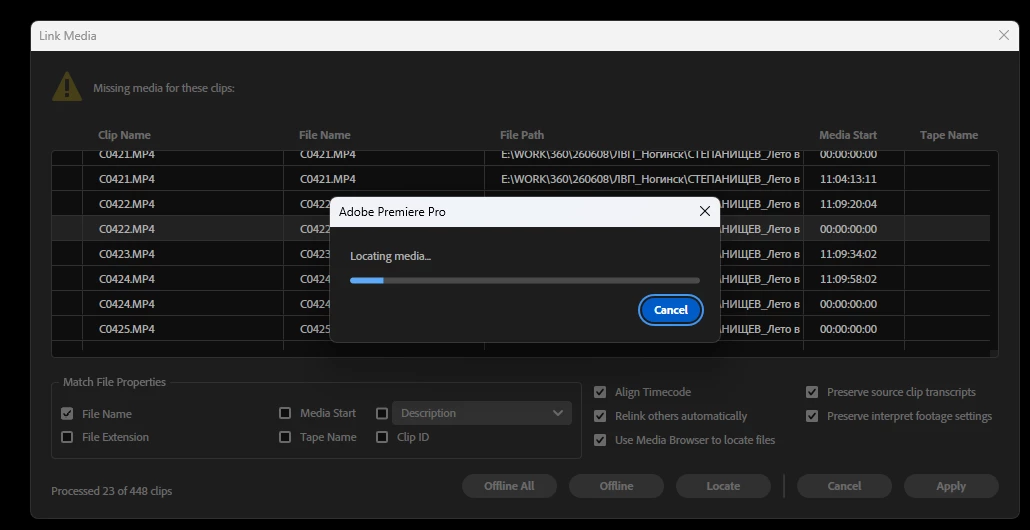This screenshot has height=530, width=1030.
Task: Select media start value 11:09:34:02
Action: point(848,254)
